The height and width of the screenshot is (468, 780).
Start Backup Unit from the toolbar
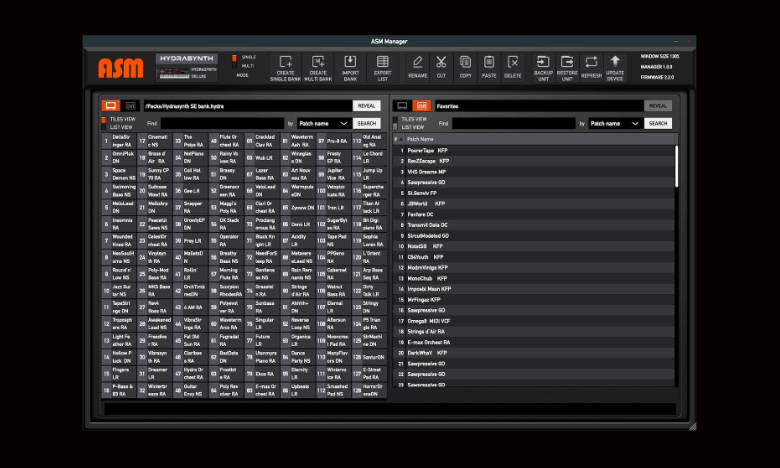coord(543,62)
